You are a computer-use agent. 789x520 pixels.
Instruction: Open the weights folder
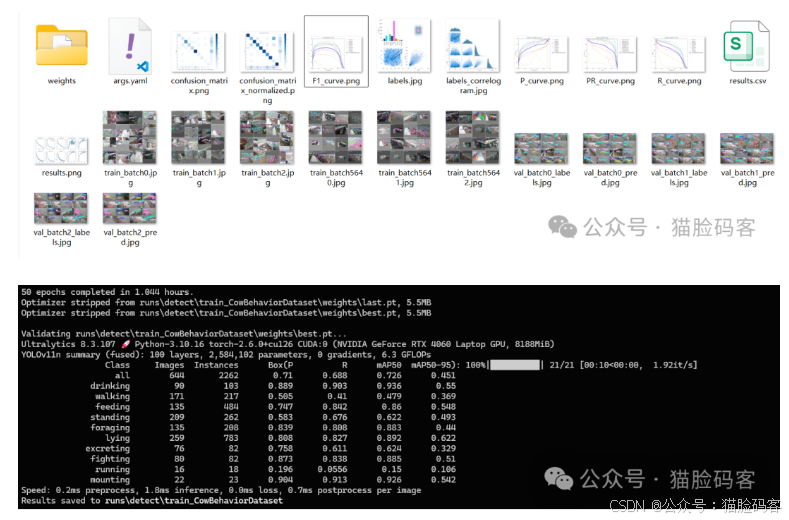61,45
